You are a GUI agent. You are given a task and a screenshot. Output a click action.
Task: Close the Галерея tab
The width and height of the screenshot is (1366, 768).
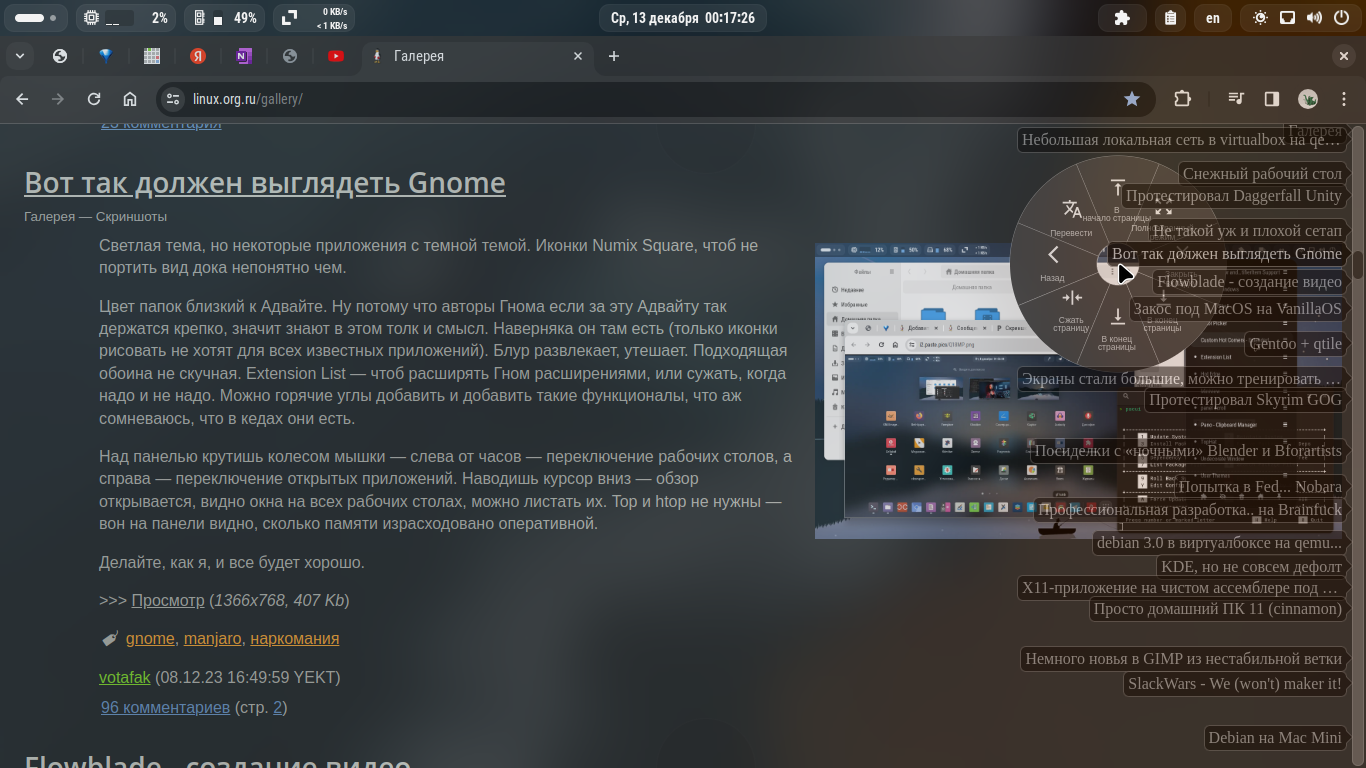pyautogui.click(x=578, y=56)
